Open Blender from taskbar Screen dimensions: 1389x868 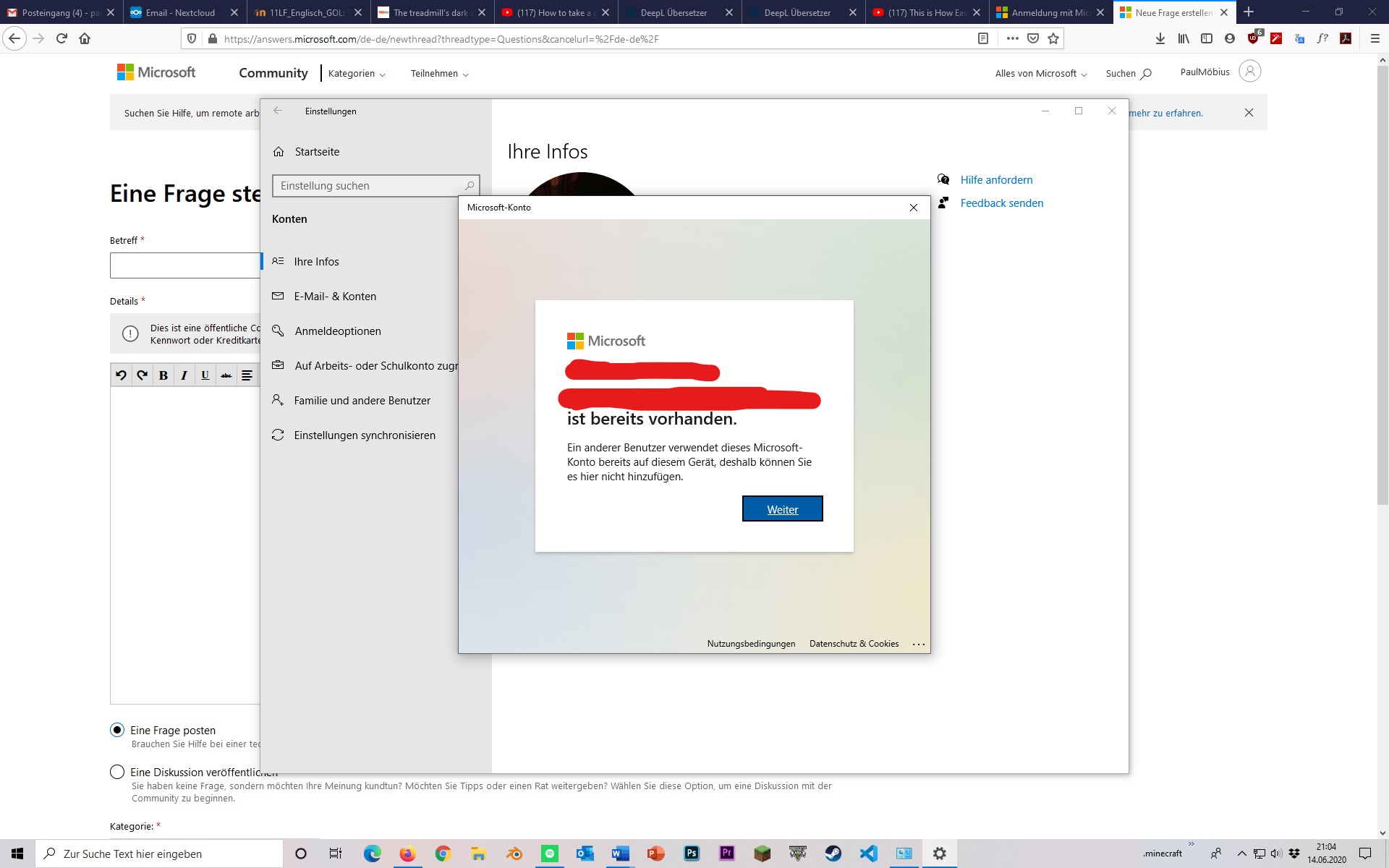514,854
